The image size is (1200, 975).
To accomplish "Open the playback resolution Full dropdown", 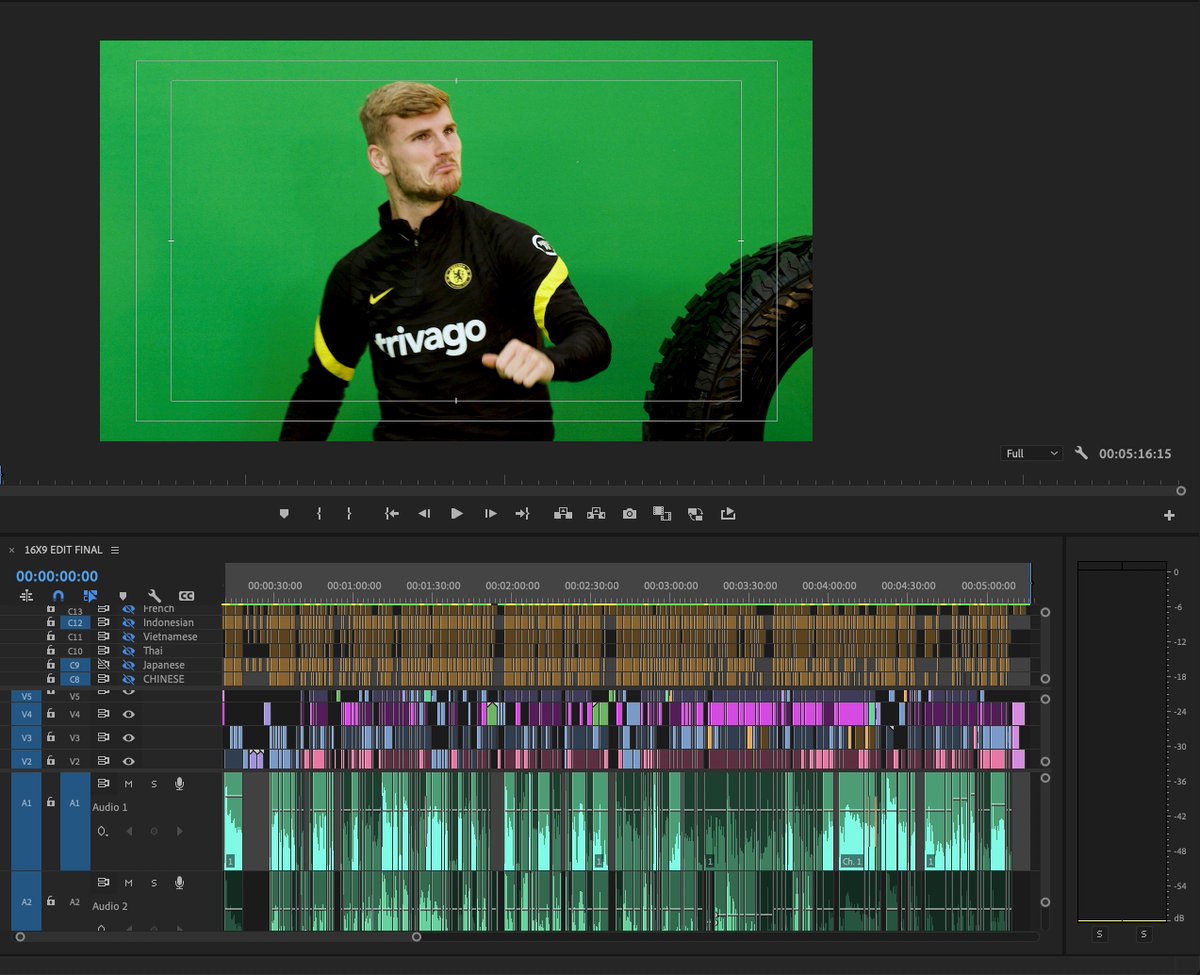I will point(1031,453).
